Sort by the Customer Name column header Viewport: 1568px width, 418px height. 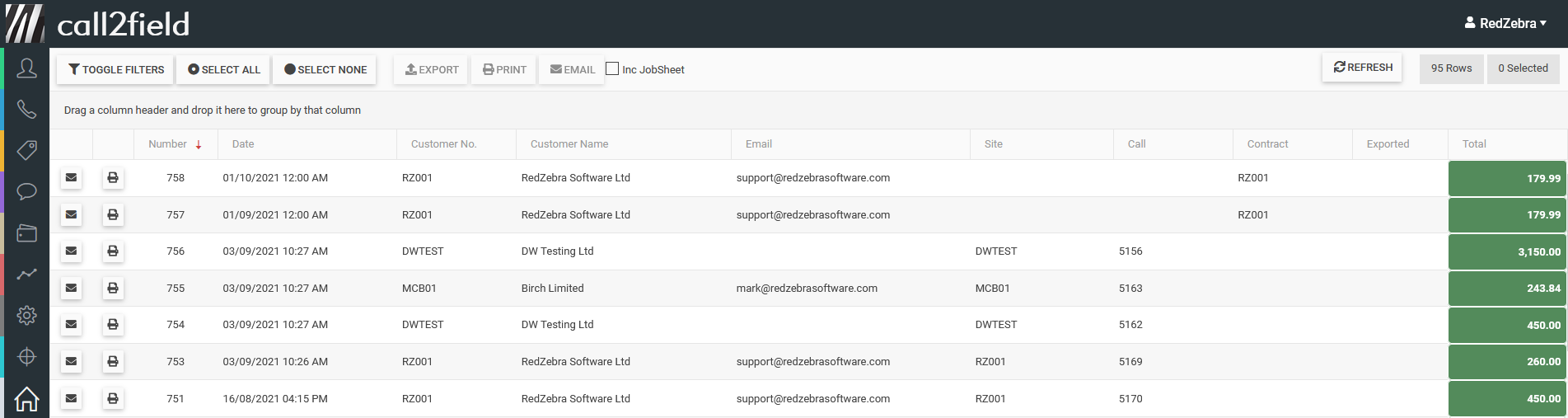569,144
